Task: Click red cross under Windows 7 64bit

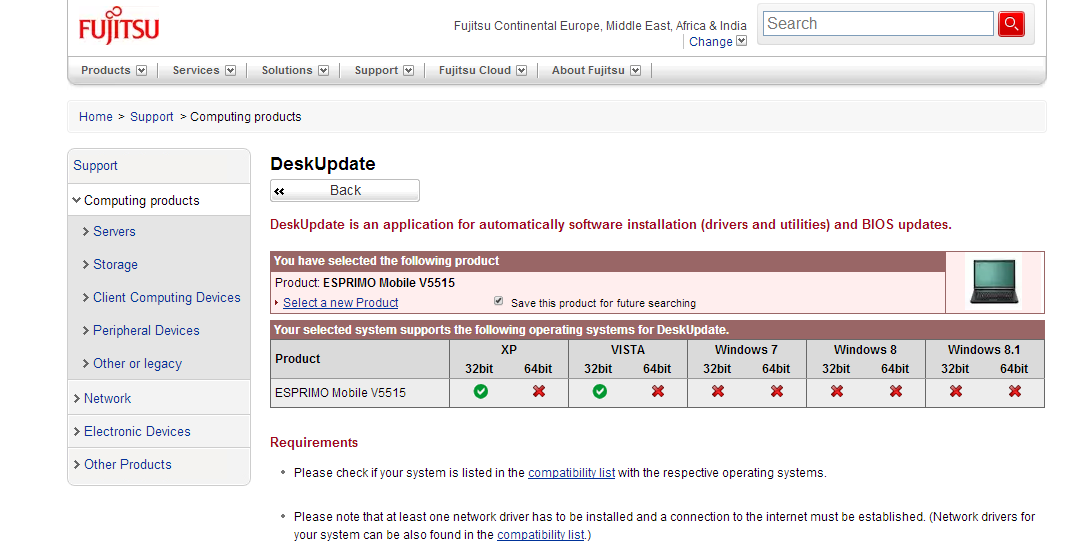Action: tap(777, 391)
